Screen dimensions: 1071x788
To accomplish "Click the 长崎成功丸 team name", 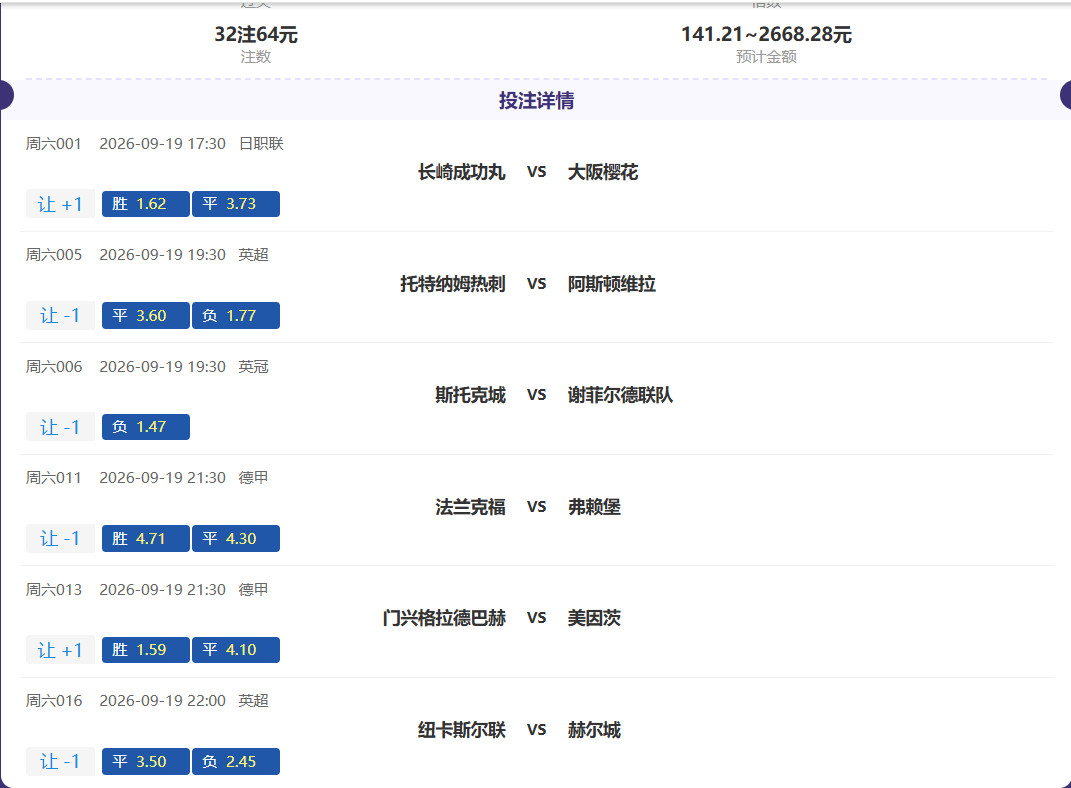I will coord(462,172).
